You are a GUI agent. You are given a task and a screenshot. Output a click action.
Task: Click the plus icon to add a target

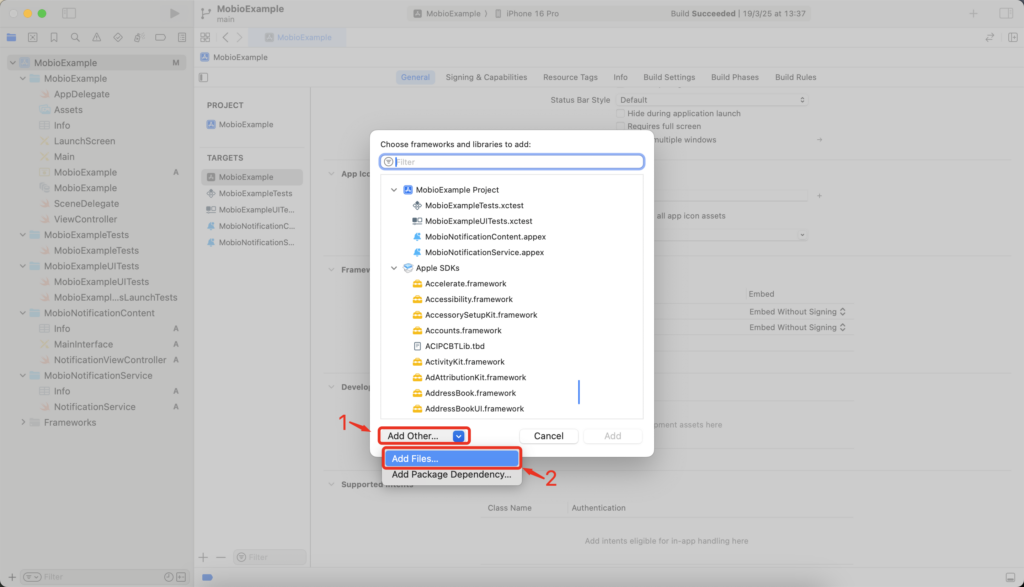204,557
